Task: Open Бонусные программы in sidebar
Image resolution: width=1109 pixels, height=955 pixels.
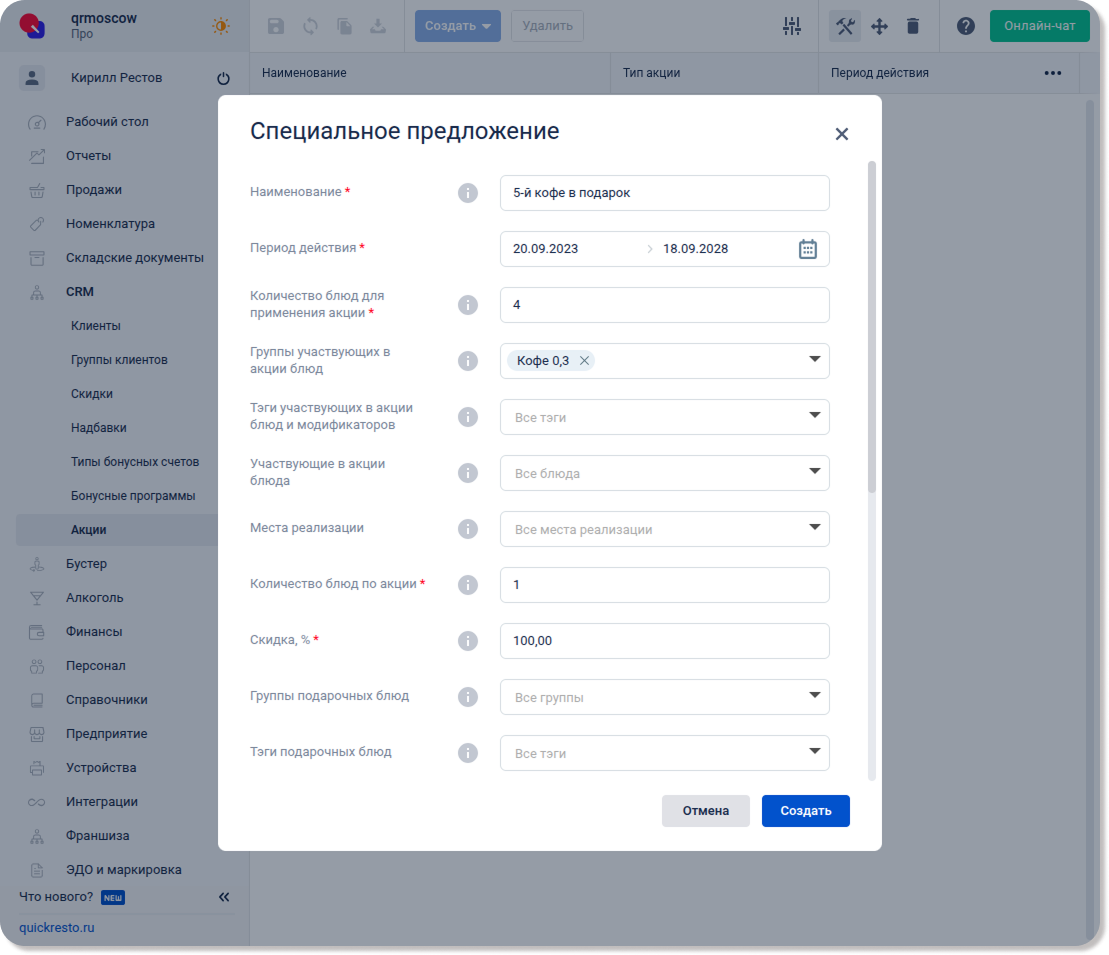Action: [x=133, y=496]
